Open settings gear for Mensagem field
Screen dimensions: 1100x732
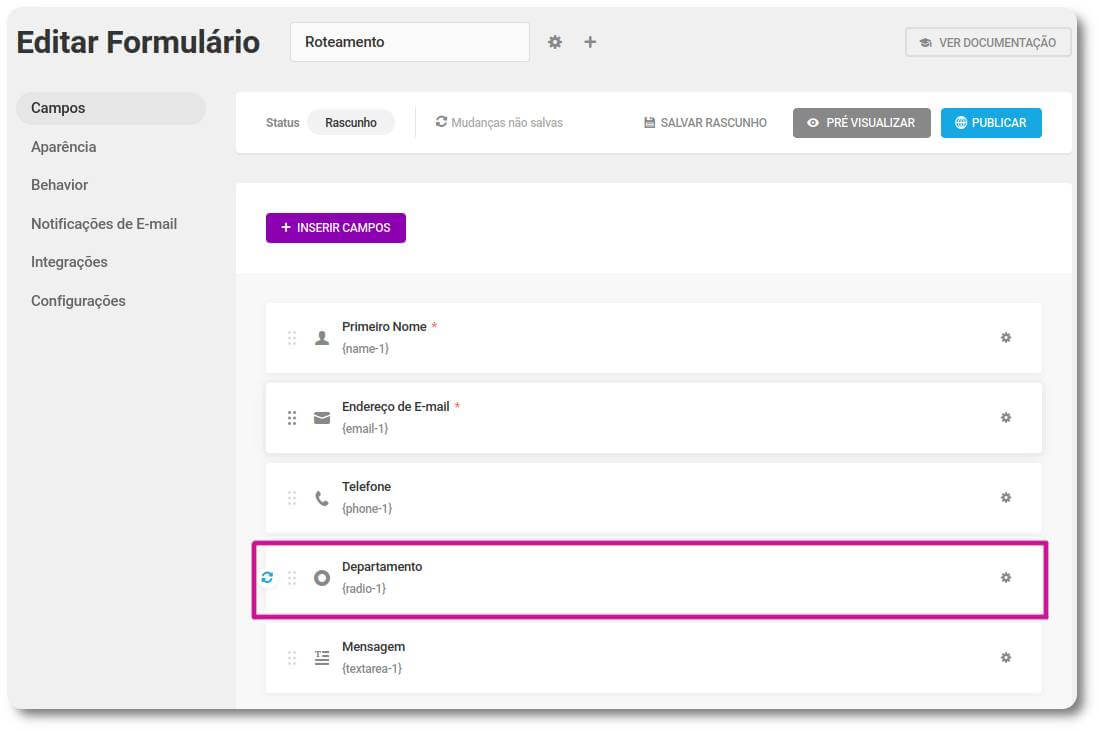[x=1005, y=658]
